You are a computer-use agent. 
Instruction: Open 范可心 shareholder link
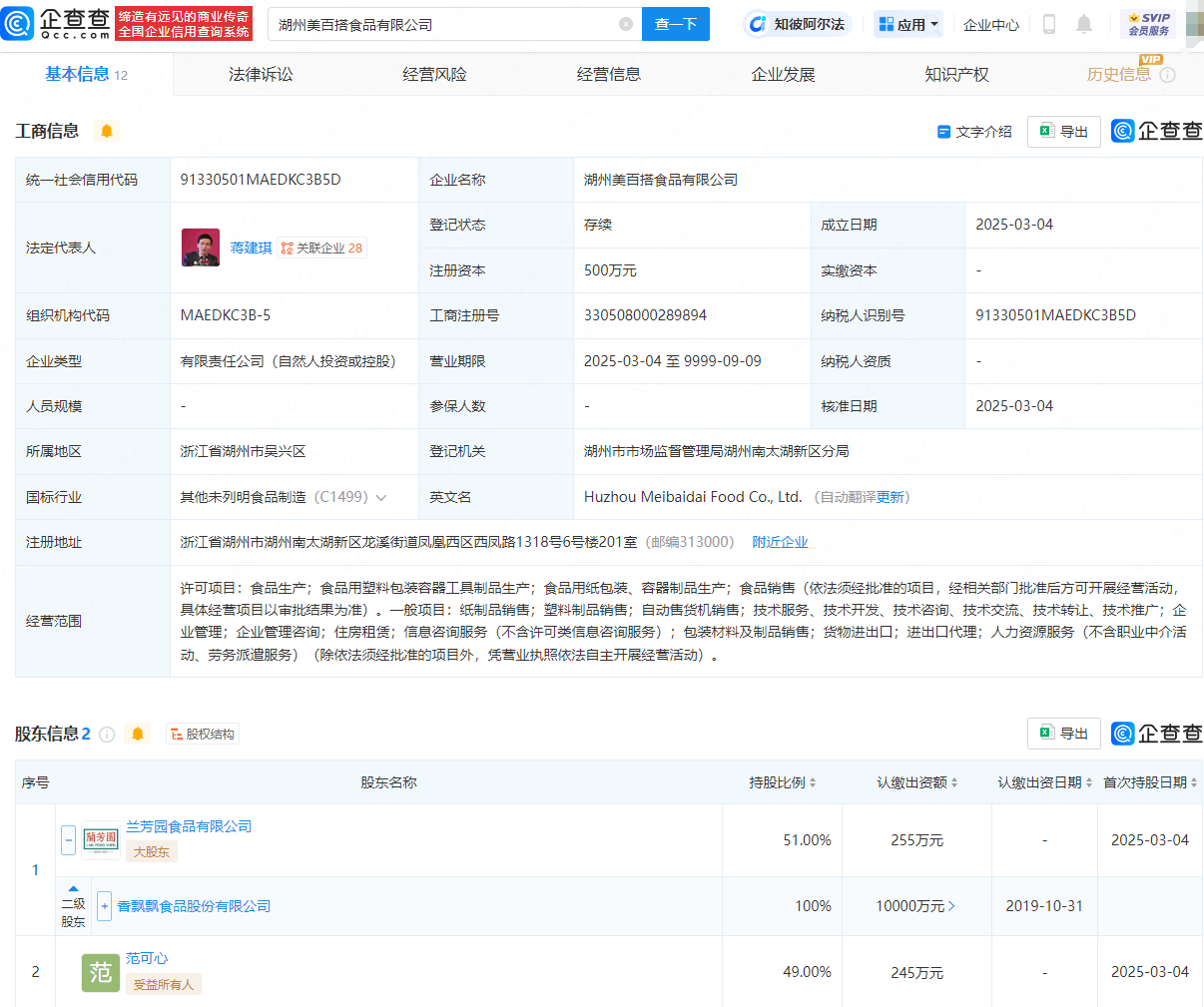click(147, 958)
